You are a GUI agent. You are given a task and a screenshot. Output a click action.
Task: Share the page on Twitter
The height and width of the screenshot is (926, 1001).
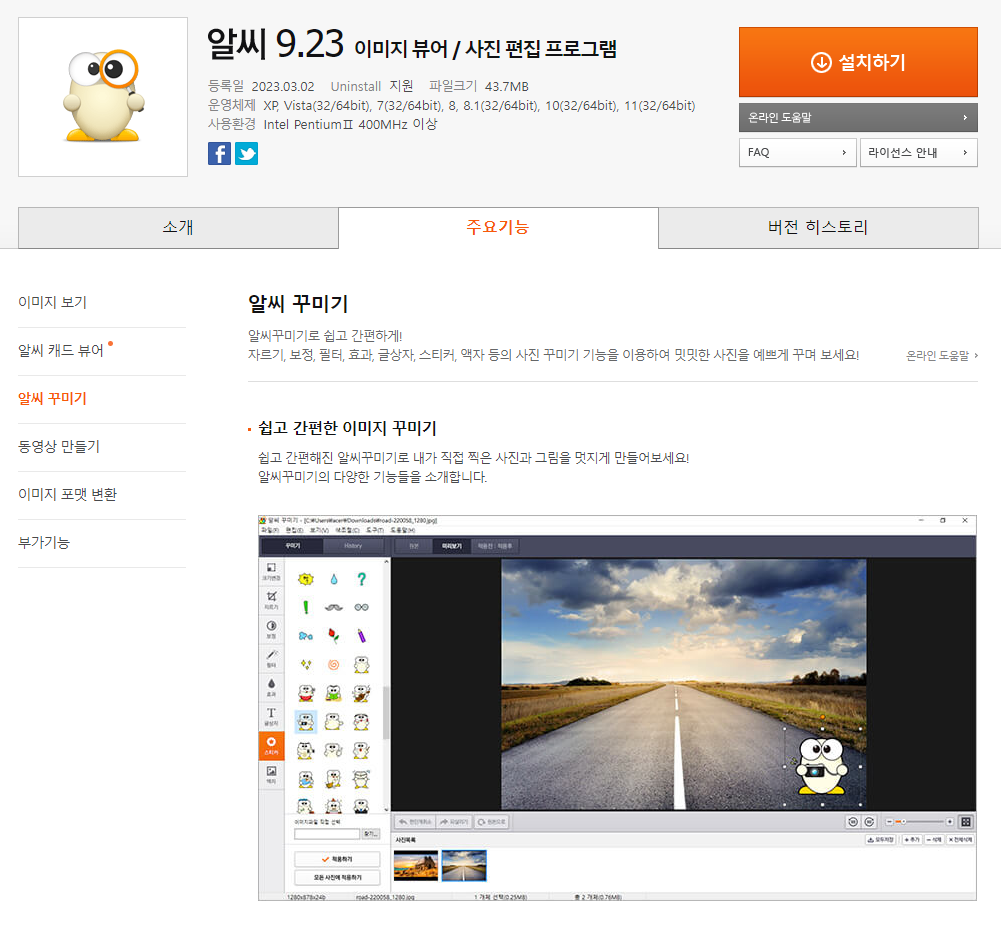246,154
